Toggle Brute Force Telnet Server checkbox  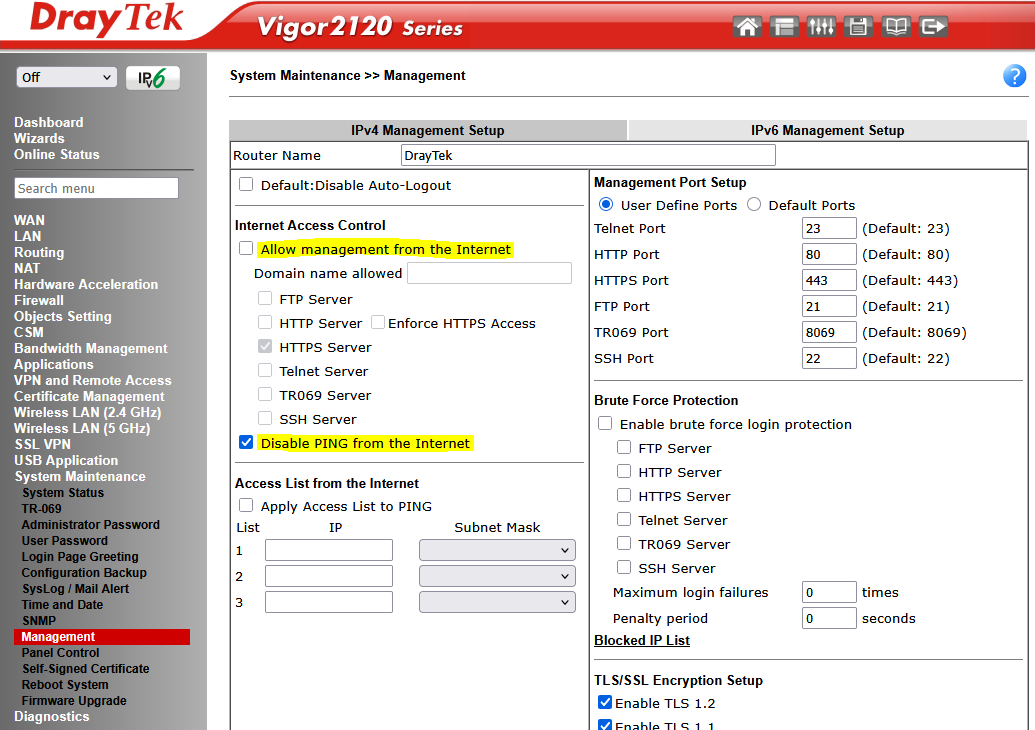pyautogui.click(x=624, y=519)
